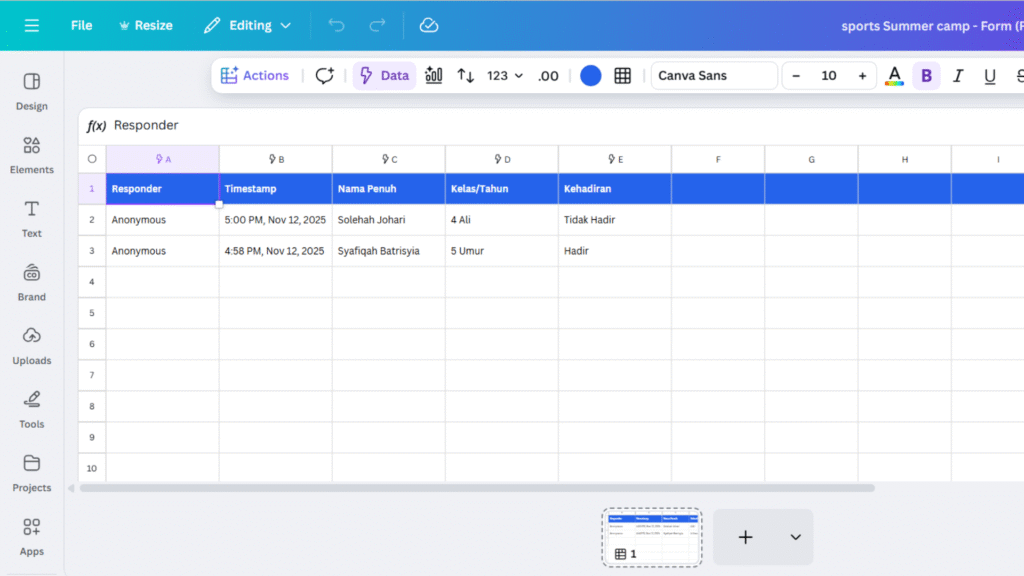Click the Data button
The width and height of the screenshot is (1024, 576).
click(384, 75)
